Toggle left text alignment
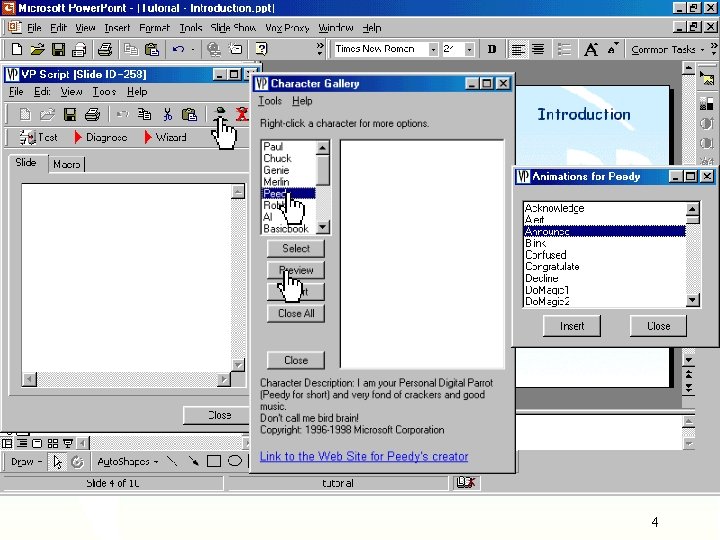Viewport: 720px width, 540px height. (x=518, y=49)
